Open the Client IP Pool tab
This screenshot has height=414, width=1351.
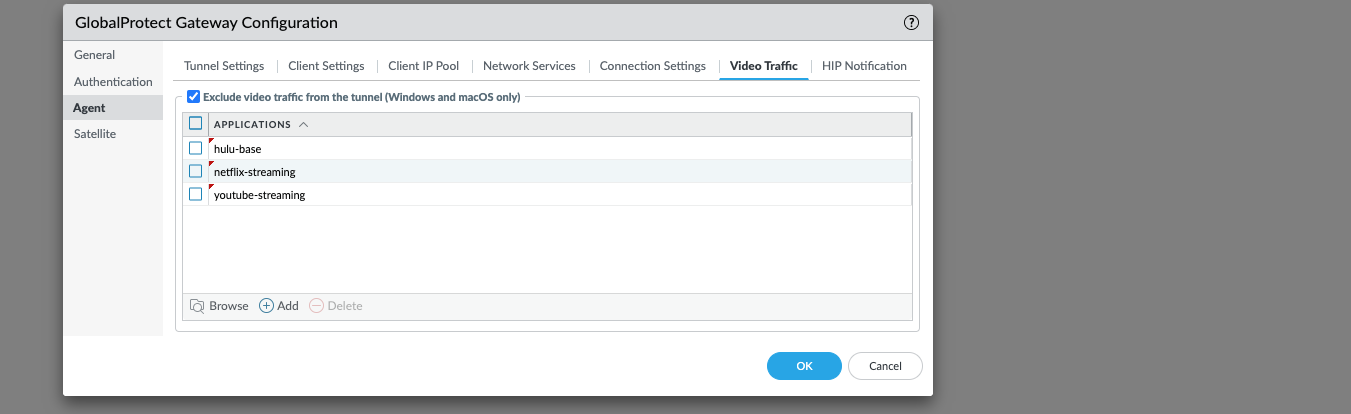(423, 66)
